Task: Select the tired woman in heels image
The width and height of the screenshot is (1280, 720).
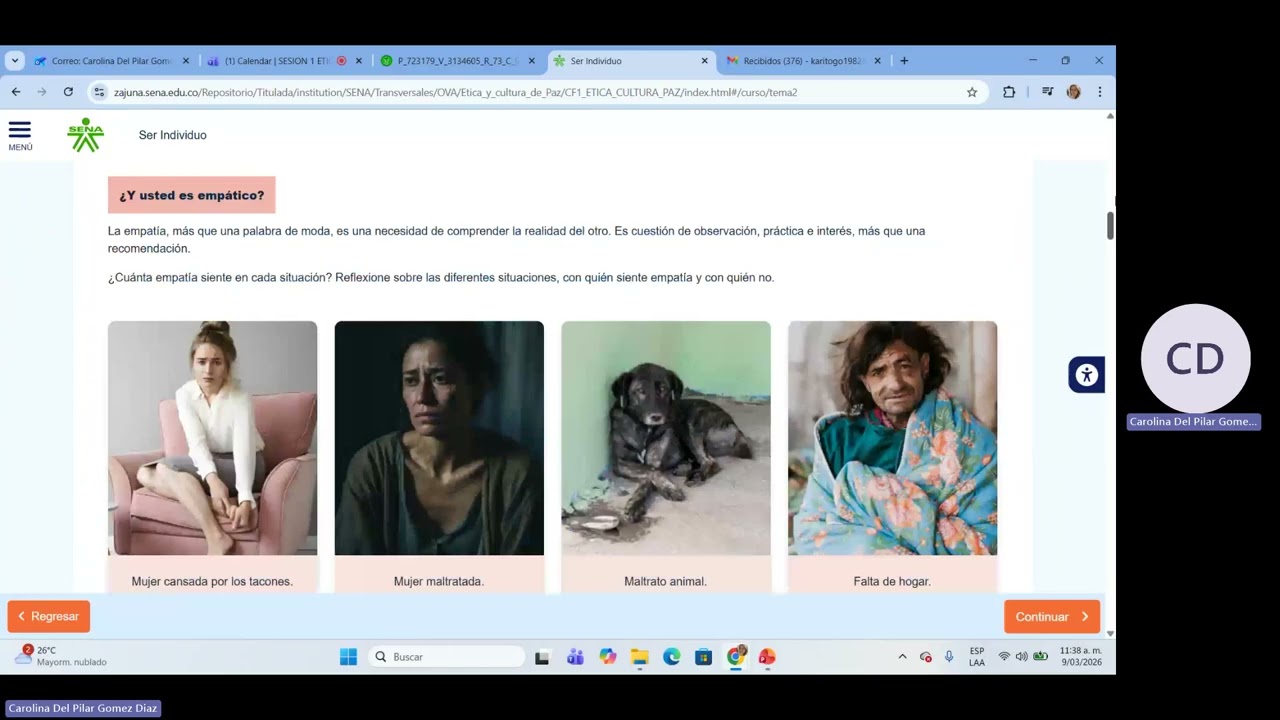Action: click(212, 438)
